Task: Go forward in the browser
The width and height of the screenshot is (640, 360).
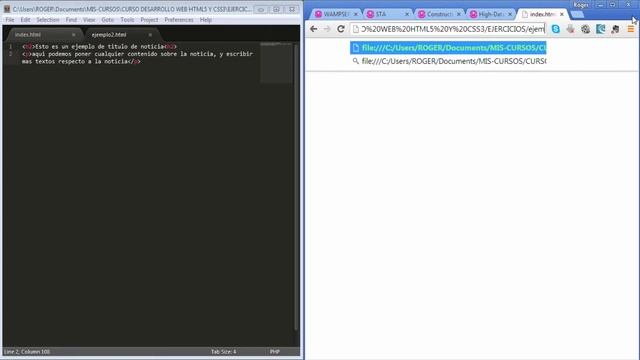Action: point(327,29)
